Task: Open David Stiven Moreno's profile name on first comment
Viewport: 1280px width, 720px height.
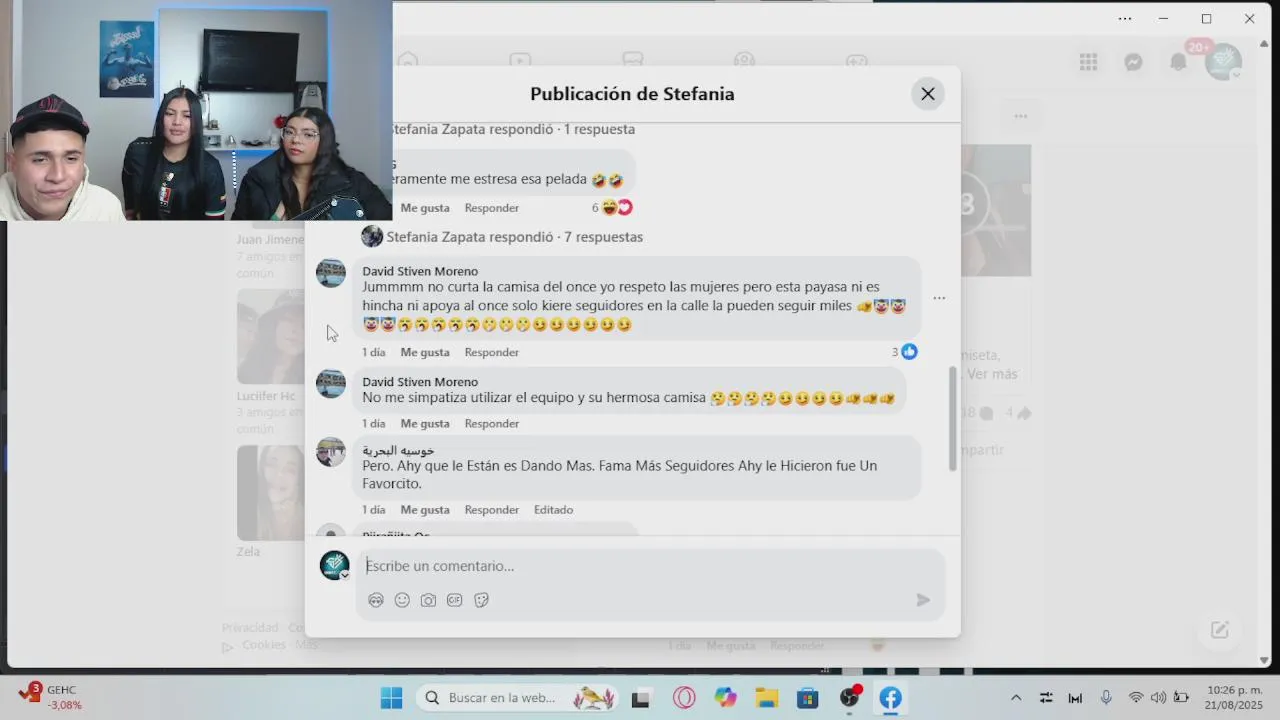Action: (420, 271)
